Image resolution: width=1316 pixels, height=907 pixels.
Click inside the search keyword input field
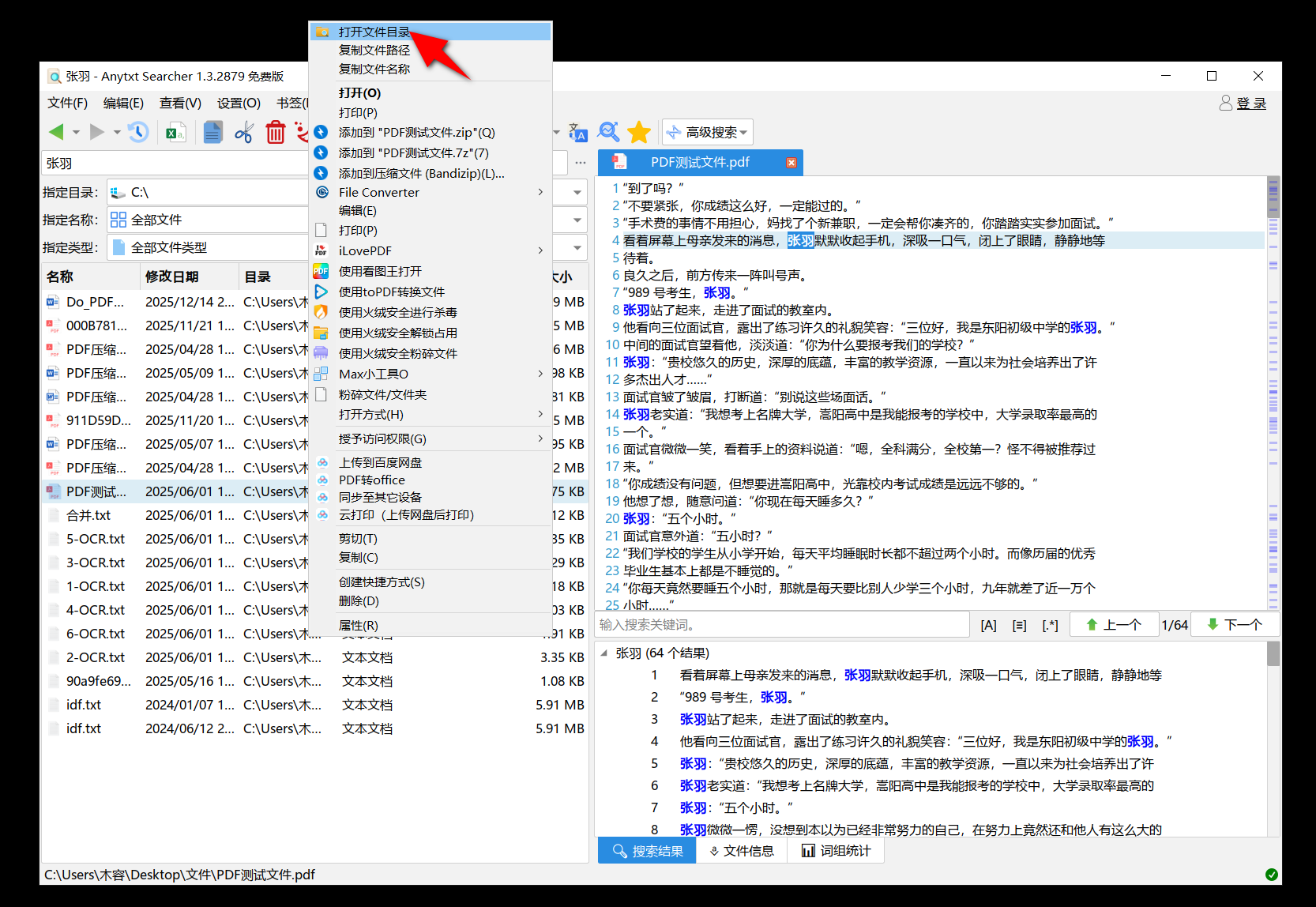tap(780, 624)
